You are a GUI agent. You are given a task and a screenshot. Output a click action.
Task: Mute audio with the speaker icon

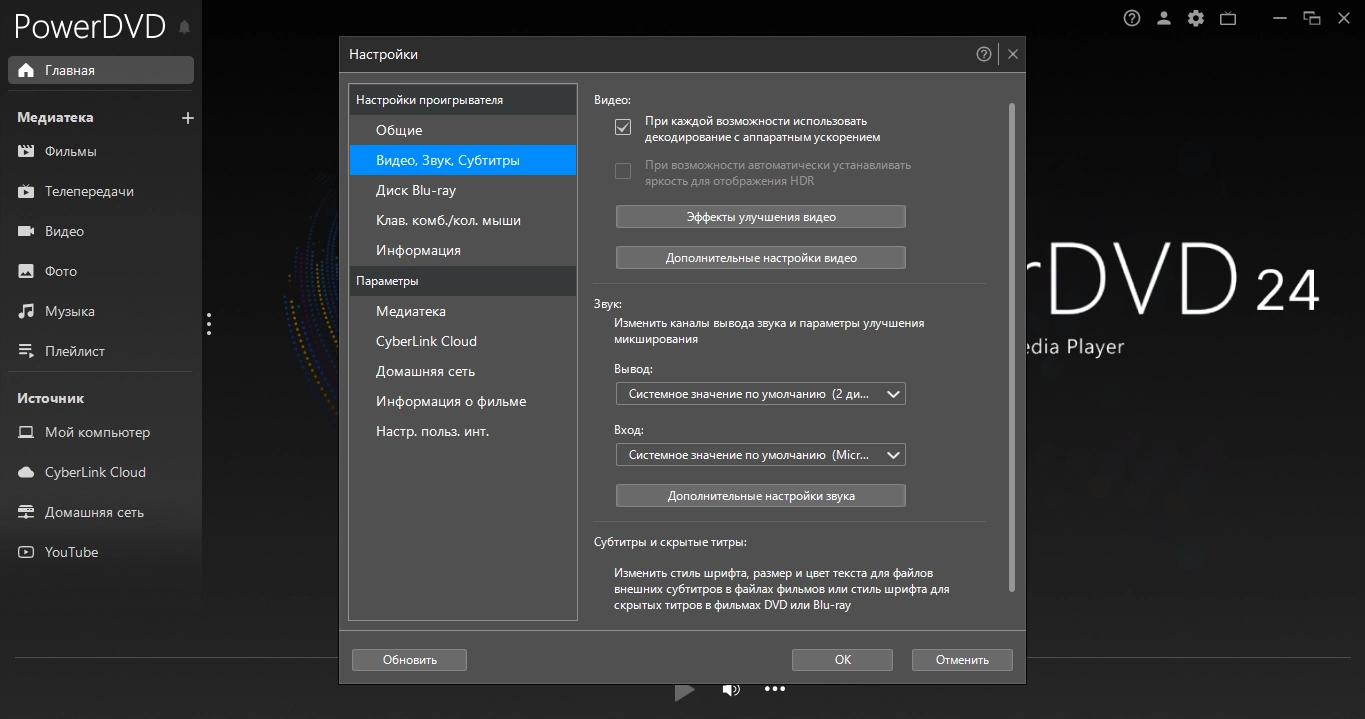[x=731, y=689]
